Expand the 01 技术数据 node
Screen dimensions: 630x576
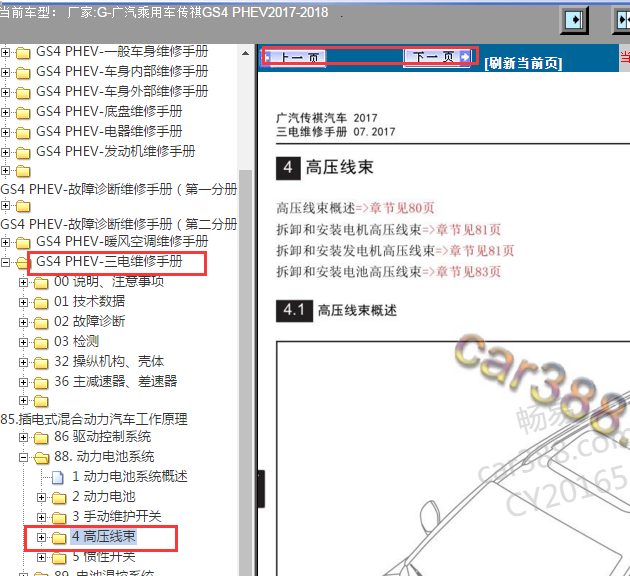point(23,302)
